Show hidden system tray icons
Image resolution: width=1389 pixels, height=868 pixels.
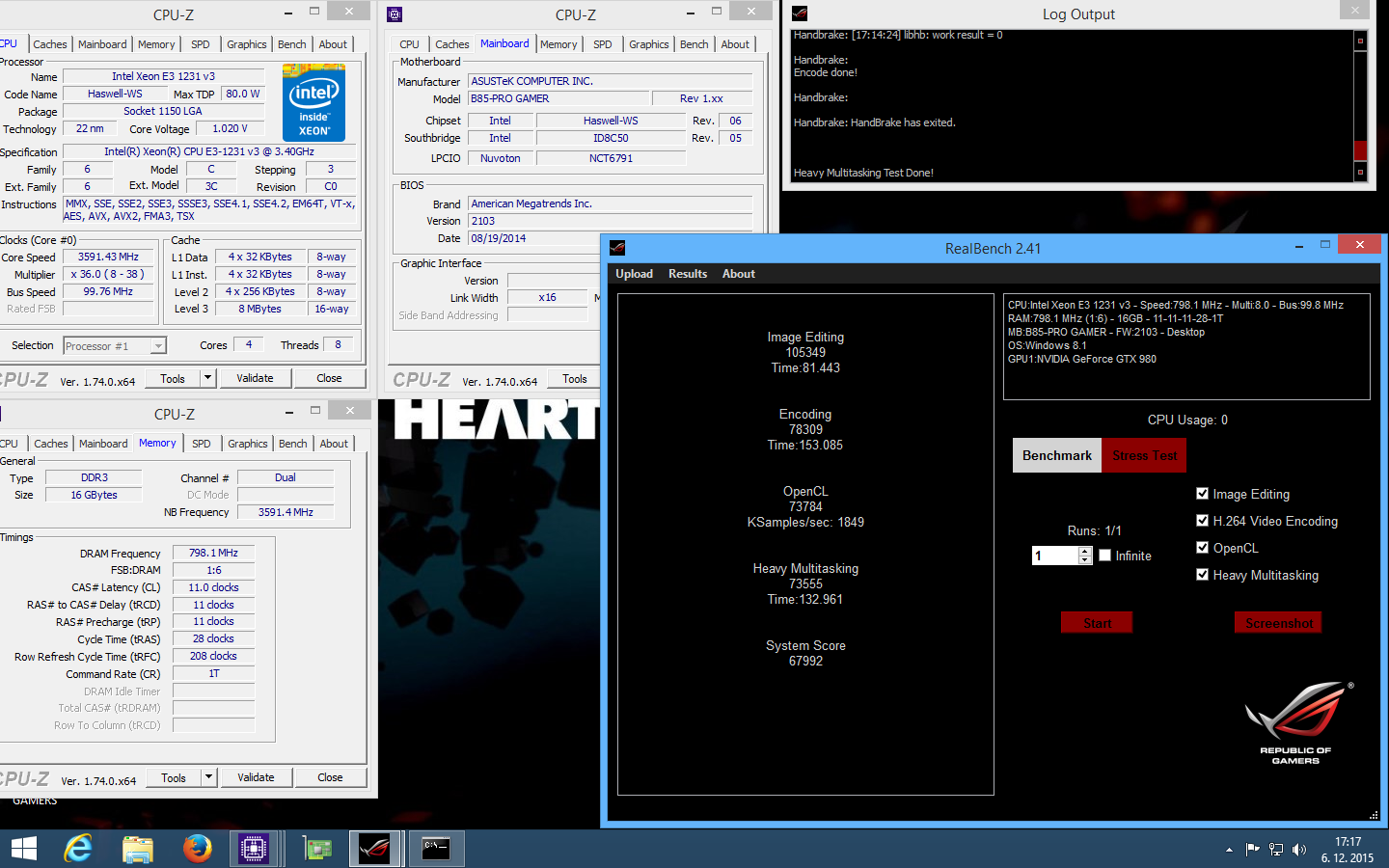(x=1229, y=850)
